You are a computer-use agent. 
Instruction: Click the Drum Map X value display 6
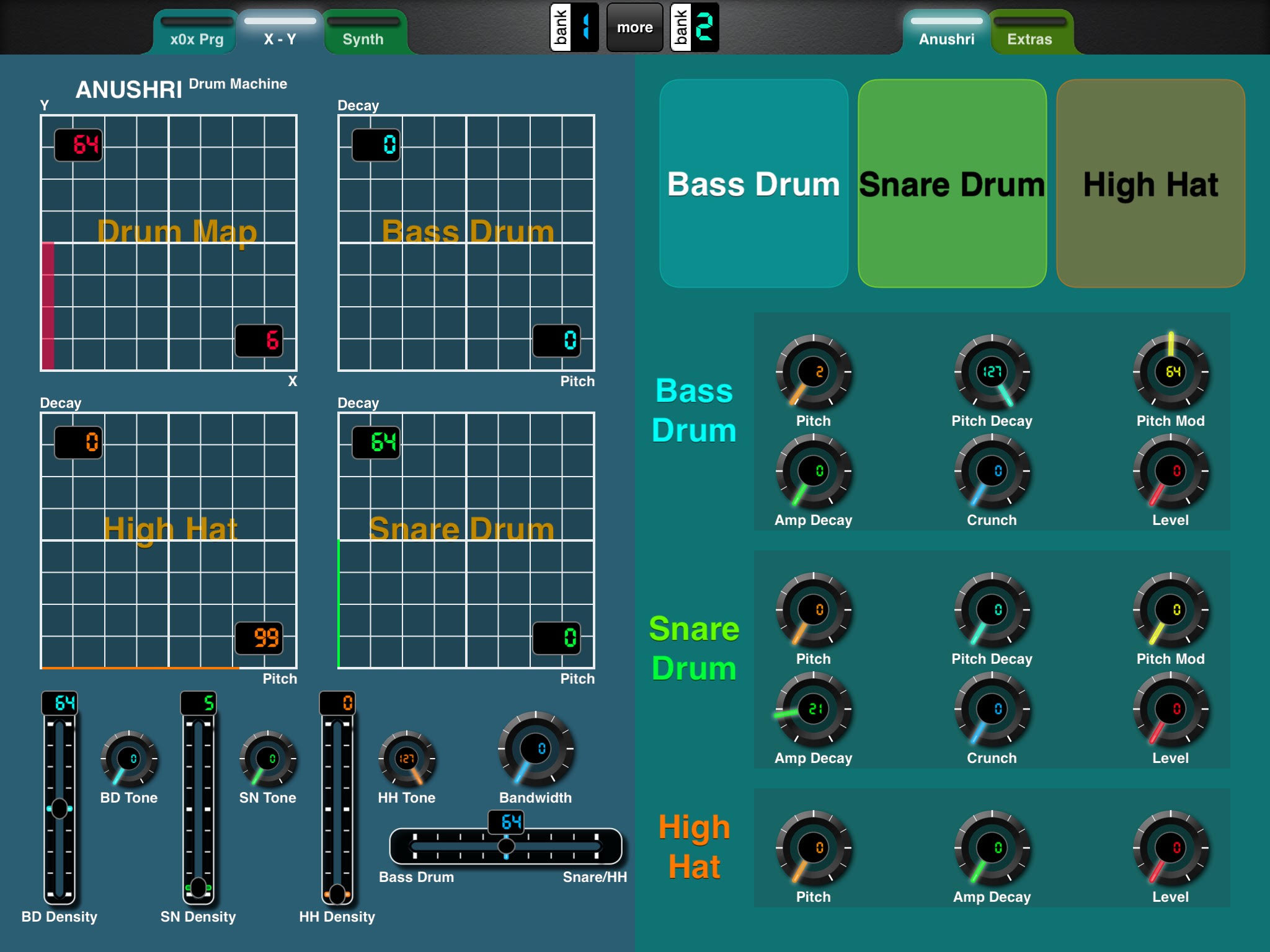pyautogui.click(x=259, y=340)
